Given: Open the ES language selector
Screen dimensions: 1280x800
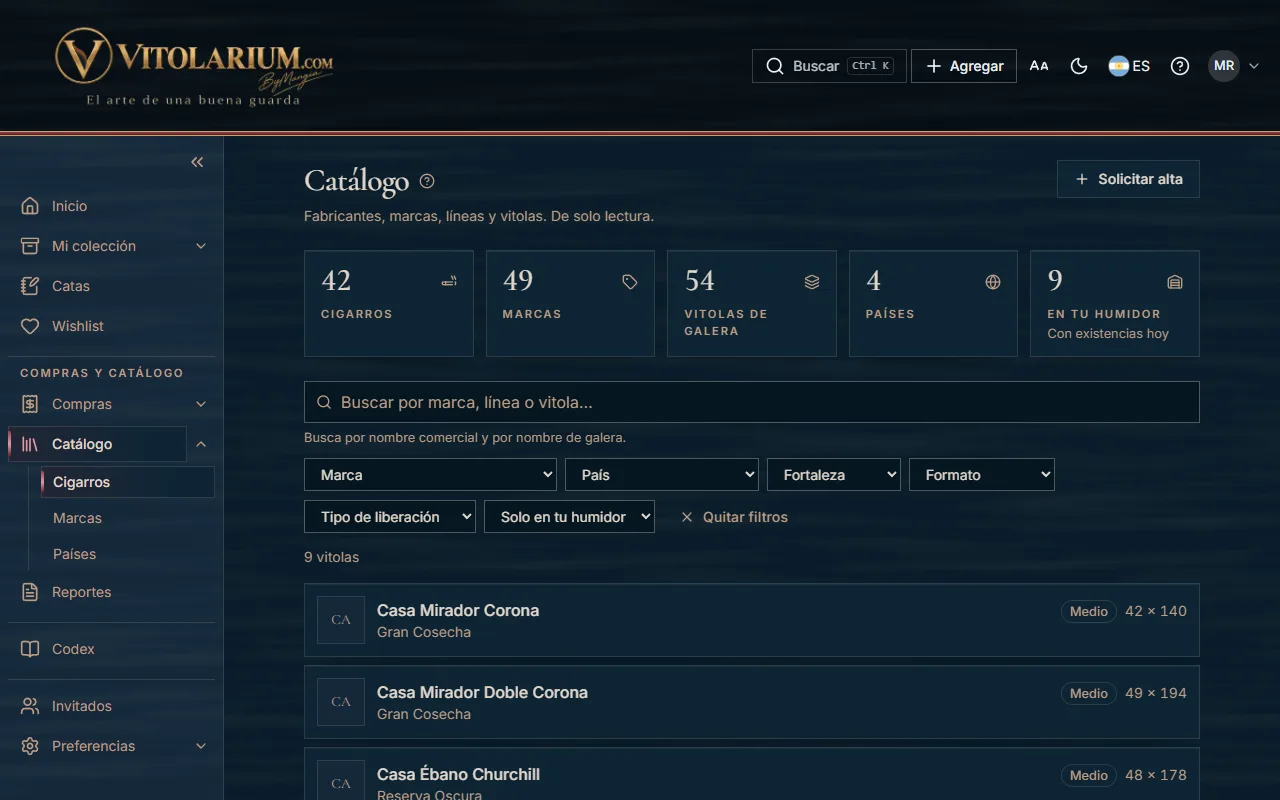Looking at the screenshot, I should pos(1130,66).
